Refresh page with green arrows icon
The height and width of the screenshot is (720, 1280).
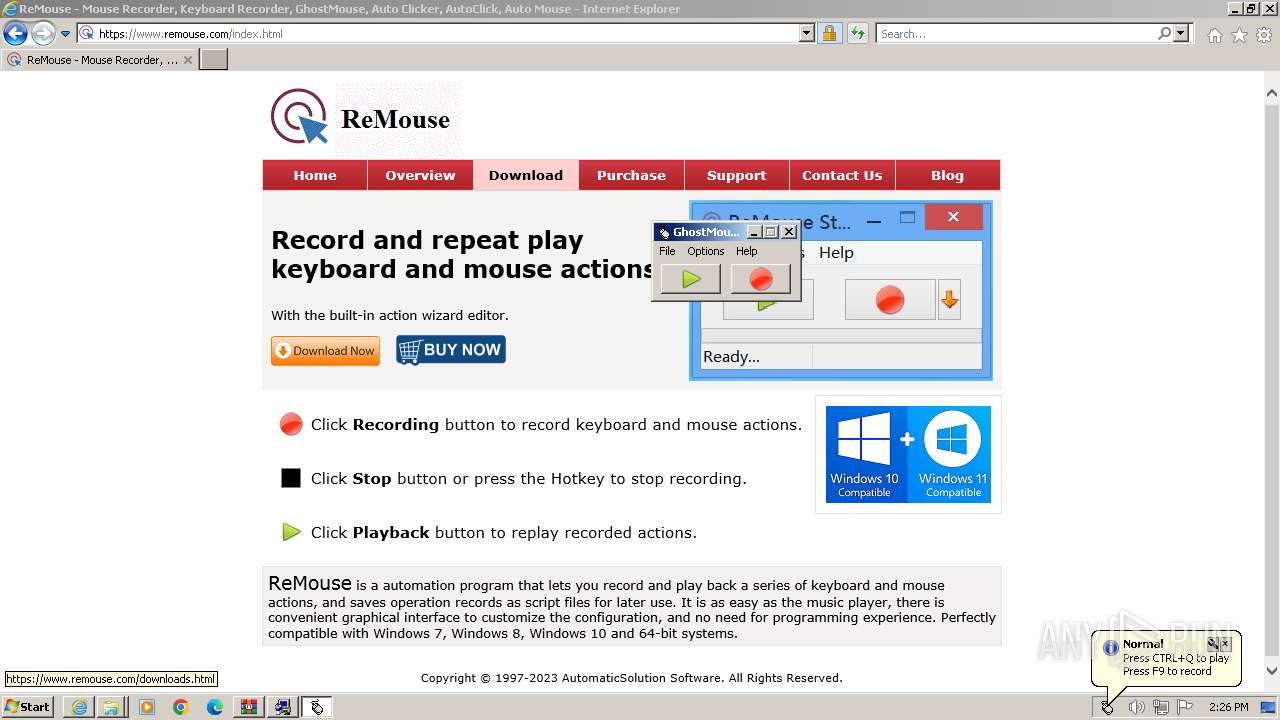pos(857,33)
